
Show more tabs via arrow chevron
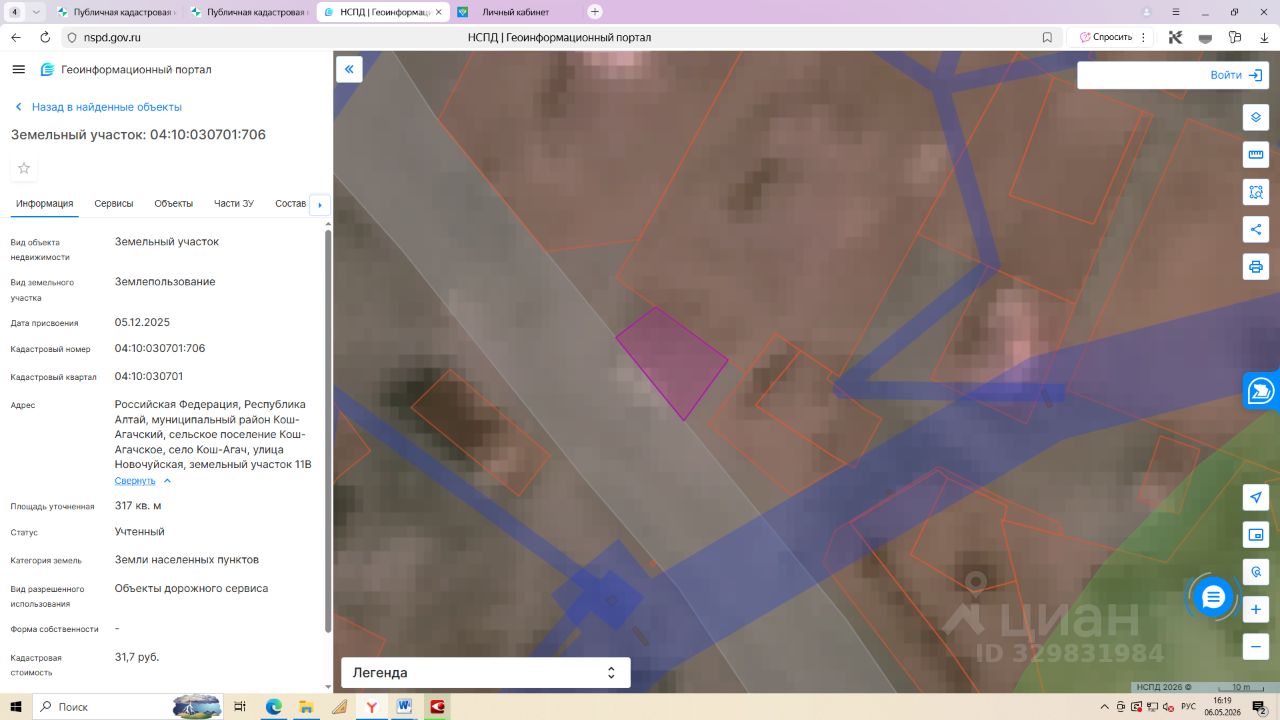[x=320, y=204]
